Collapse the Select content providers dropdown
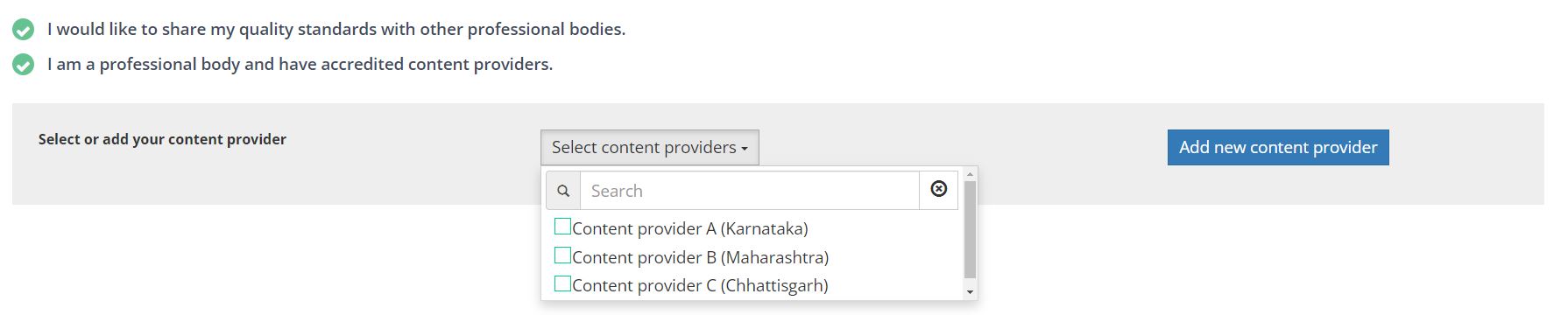This screenshot has width=1568, height=315. [x=650, y=147]
